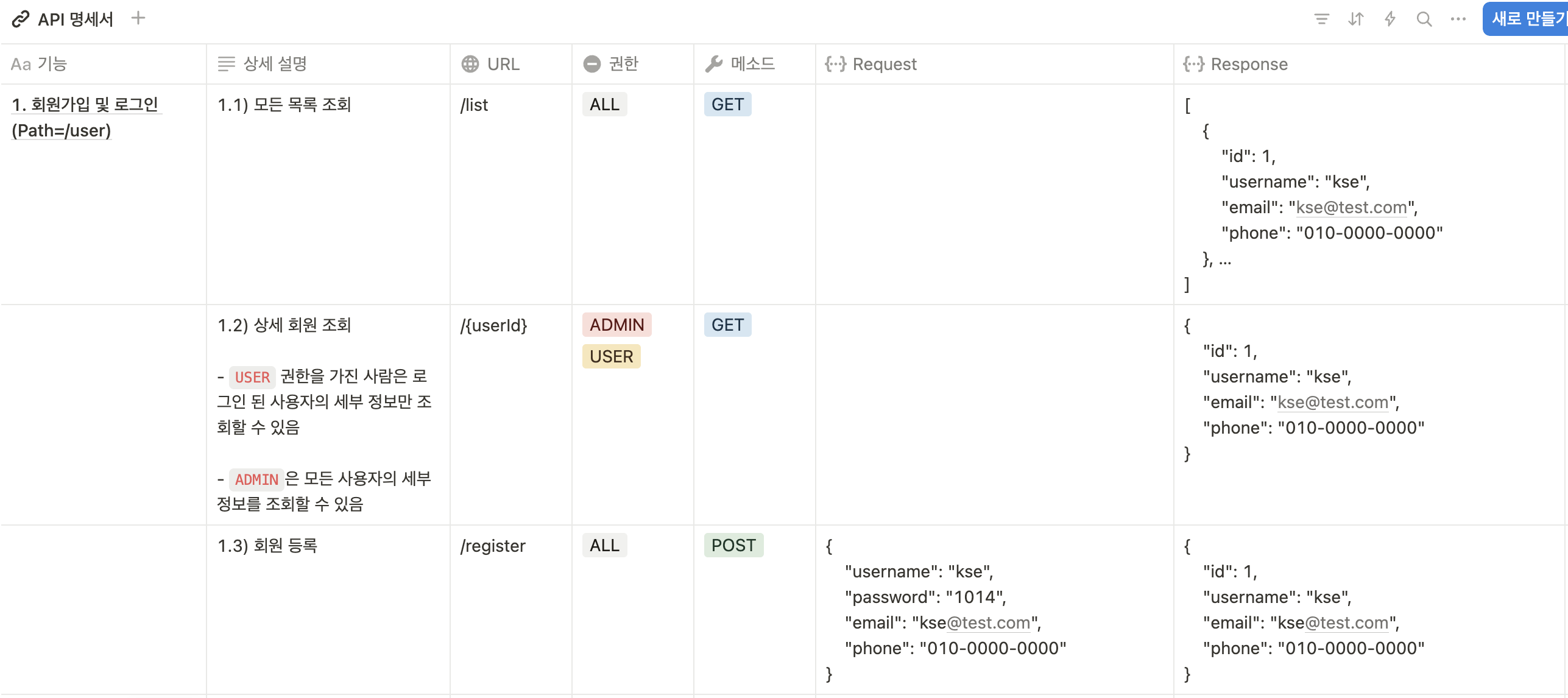The image size is (1568, 698).
Task: Click the /register URL cell
Action: [x=493, y=546]
